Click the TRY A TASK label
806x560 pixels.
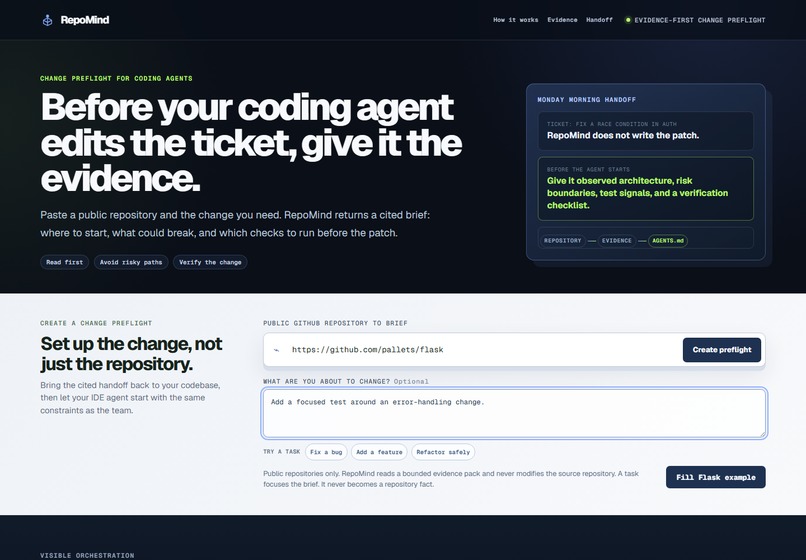[x=282, y=451]
